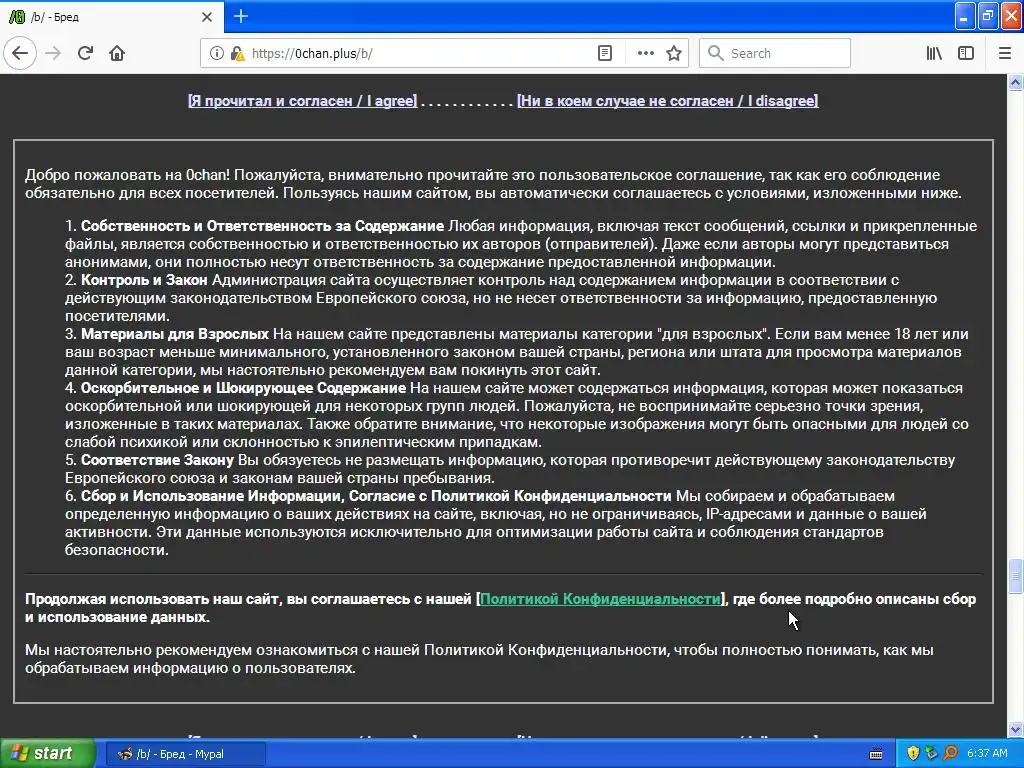
Task: Click the network connection tray icon
Action: [x=931, y=754]
